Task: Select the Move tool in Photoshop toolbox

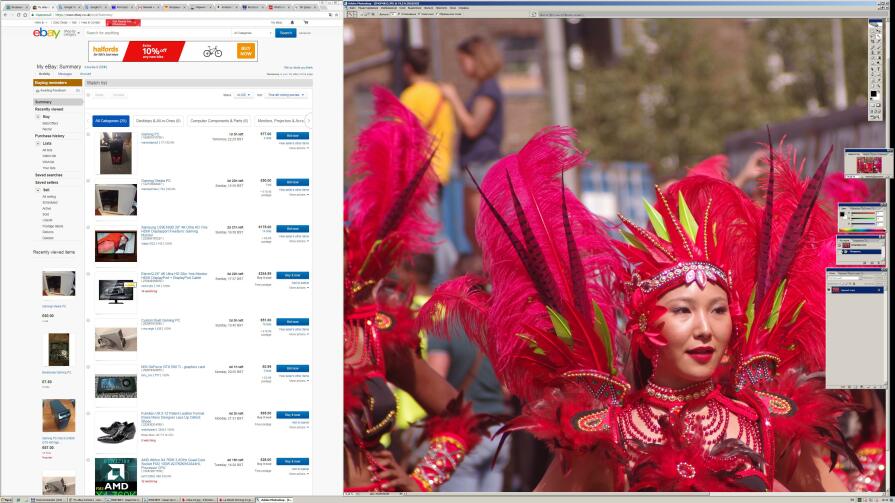Action: point(878,31)
